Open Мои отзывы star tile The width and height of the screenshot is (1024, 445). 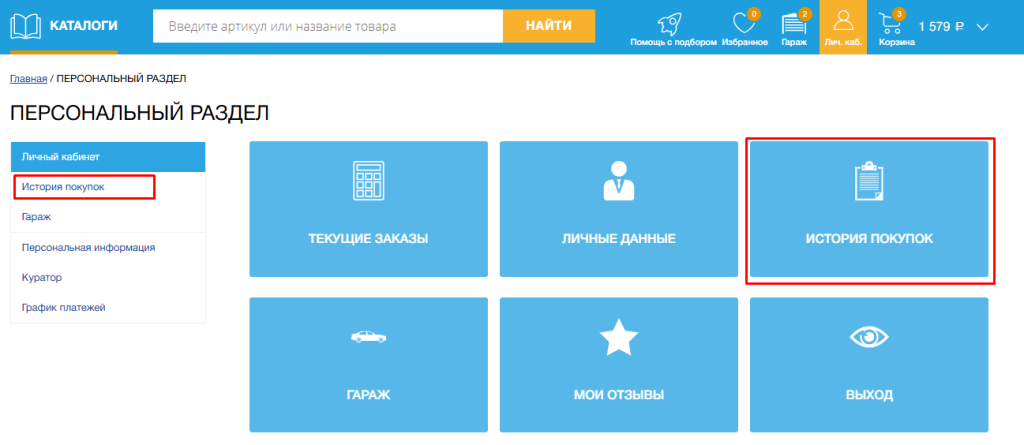[618, 364]
